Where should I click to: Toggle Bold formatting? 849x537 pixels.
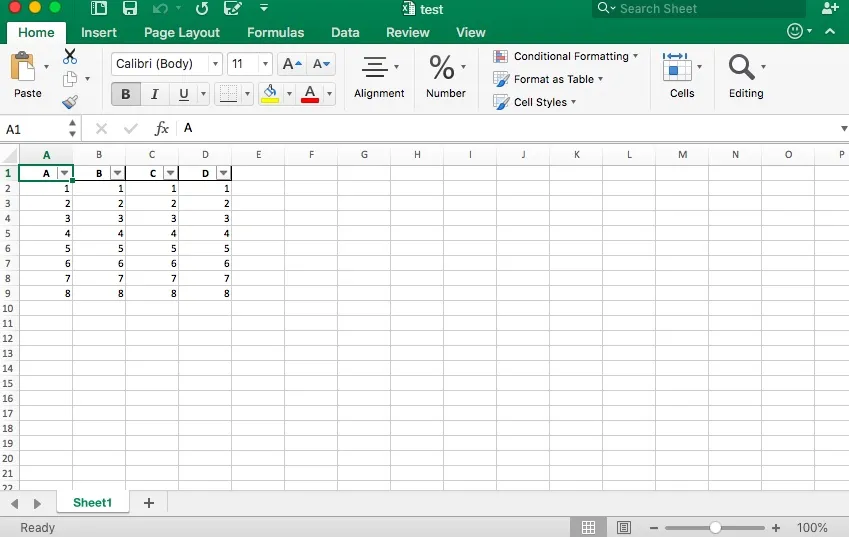pyautogui.click(x=126, y=94)
